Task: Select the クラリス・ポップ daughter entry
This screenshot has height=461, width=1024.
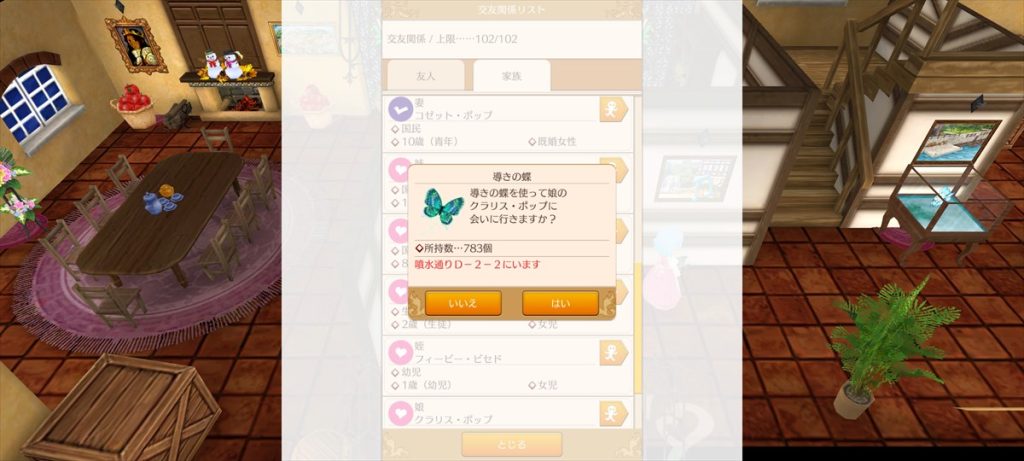Action: tap(508, 413)
